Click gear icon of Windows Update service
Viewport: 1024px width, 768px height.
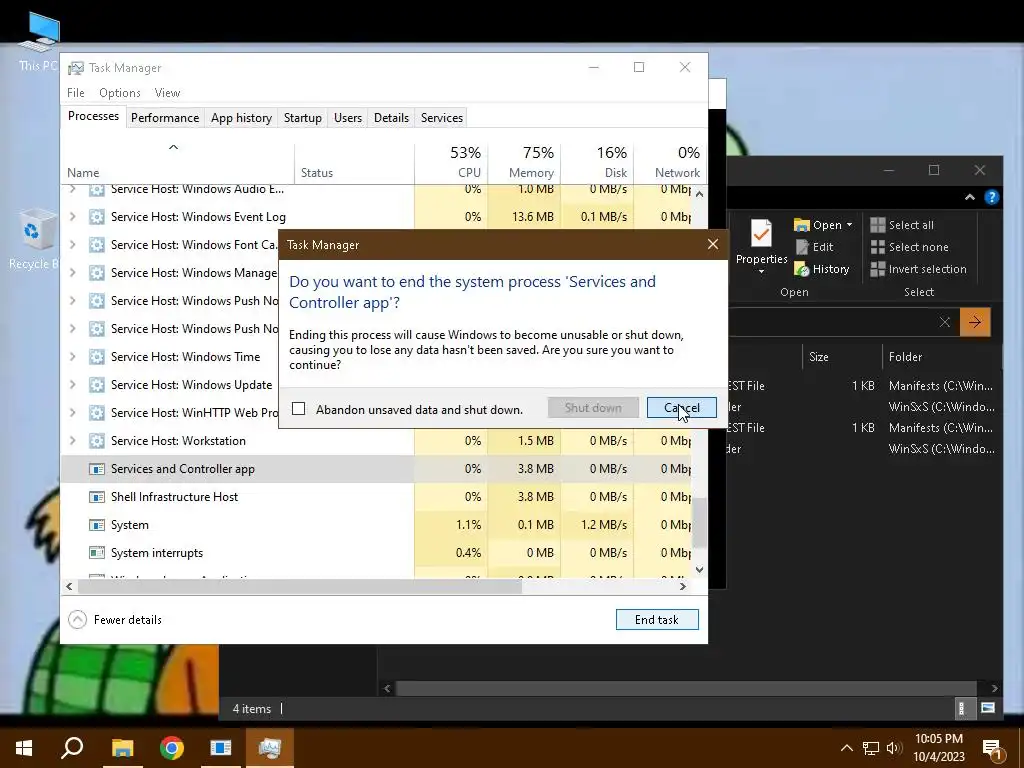click(x=97, y=385)
